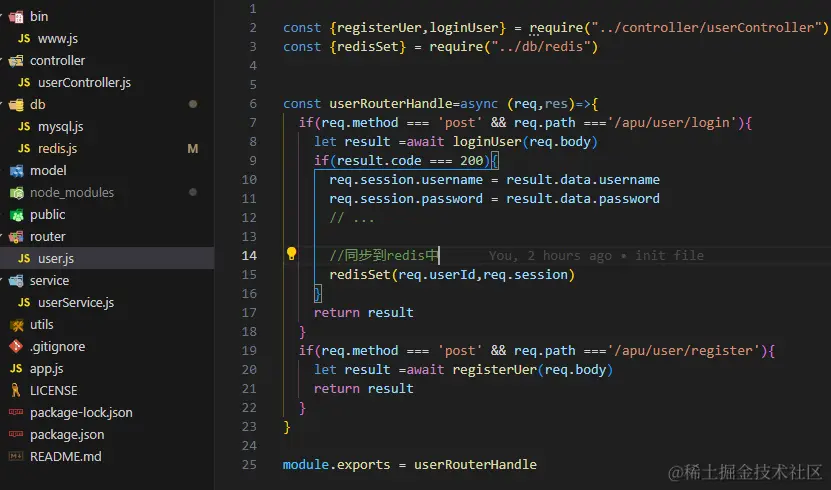Click the controller folder icon

click(x=16, y=61)
